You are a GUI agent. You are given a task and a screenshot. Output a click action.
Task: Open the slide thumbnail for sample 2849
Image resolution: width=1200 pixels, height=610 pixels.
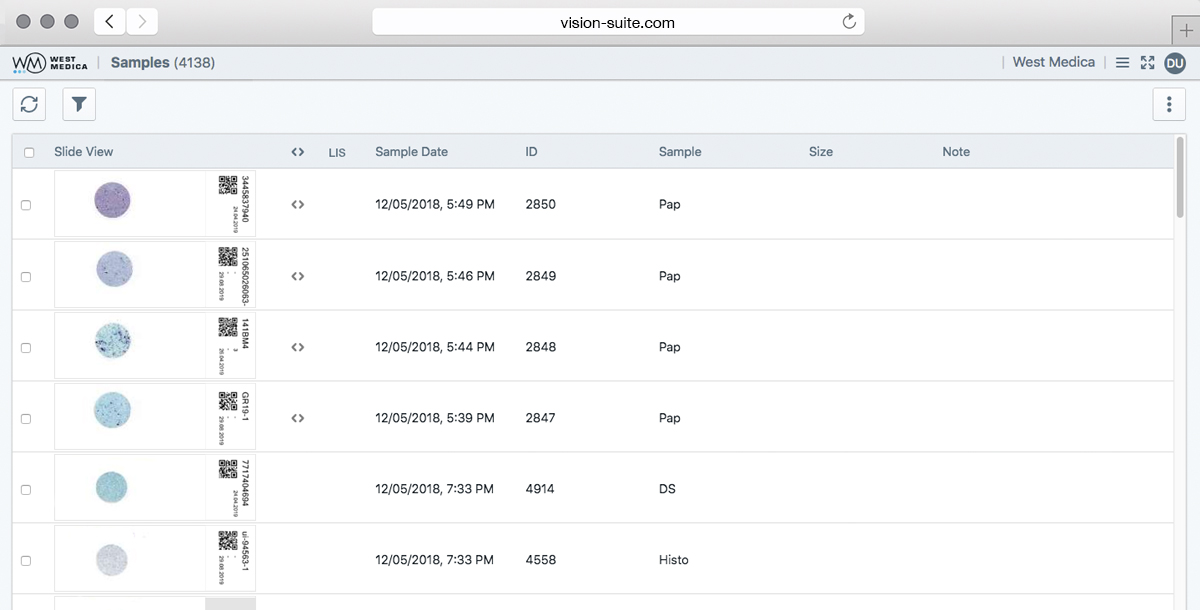click(x=155, y=276)
